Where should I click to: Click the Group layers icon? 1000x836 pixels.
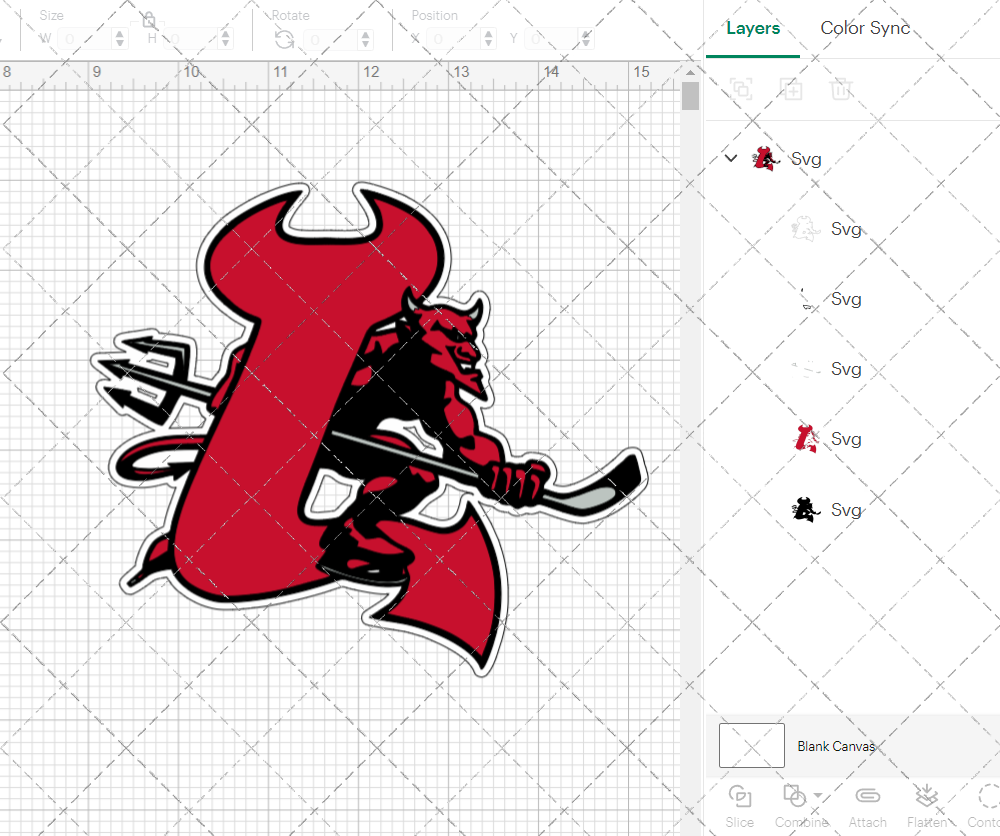741,89
